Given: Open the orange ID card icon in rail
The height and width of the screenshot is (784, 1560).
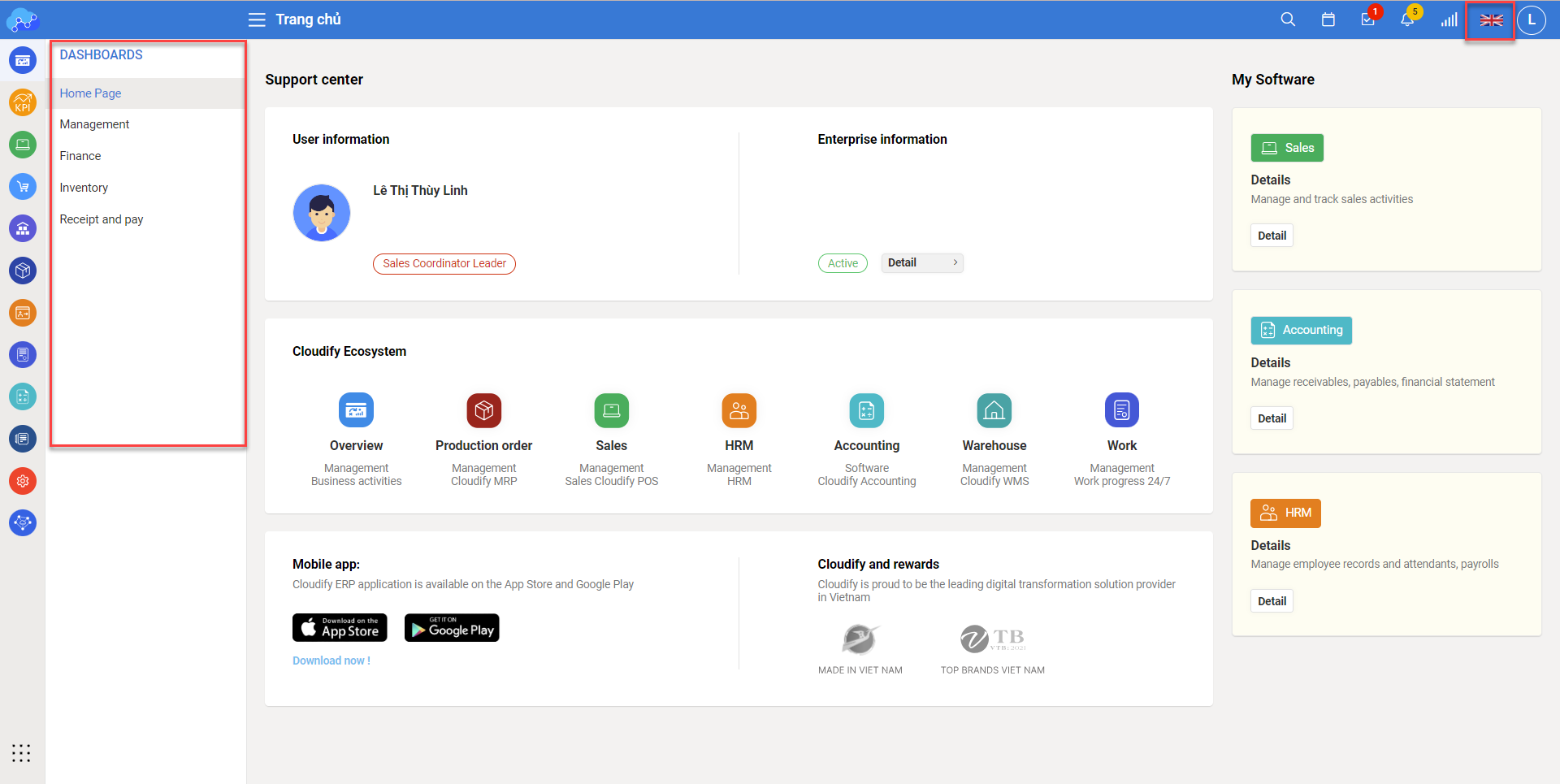Looking at the screenshot, I should pos(23,313).
